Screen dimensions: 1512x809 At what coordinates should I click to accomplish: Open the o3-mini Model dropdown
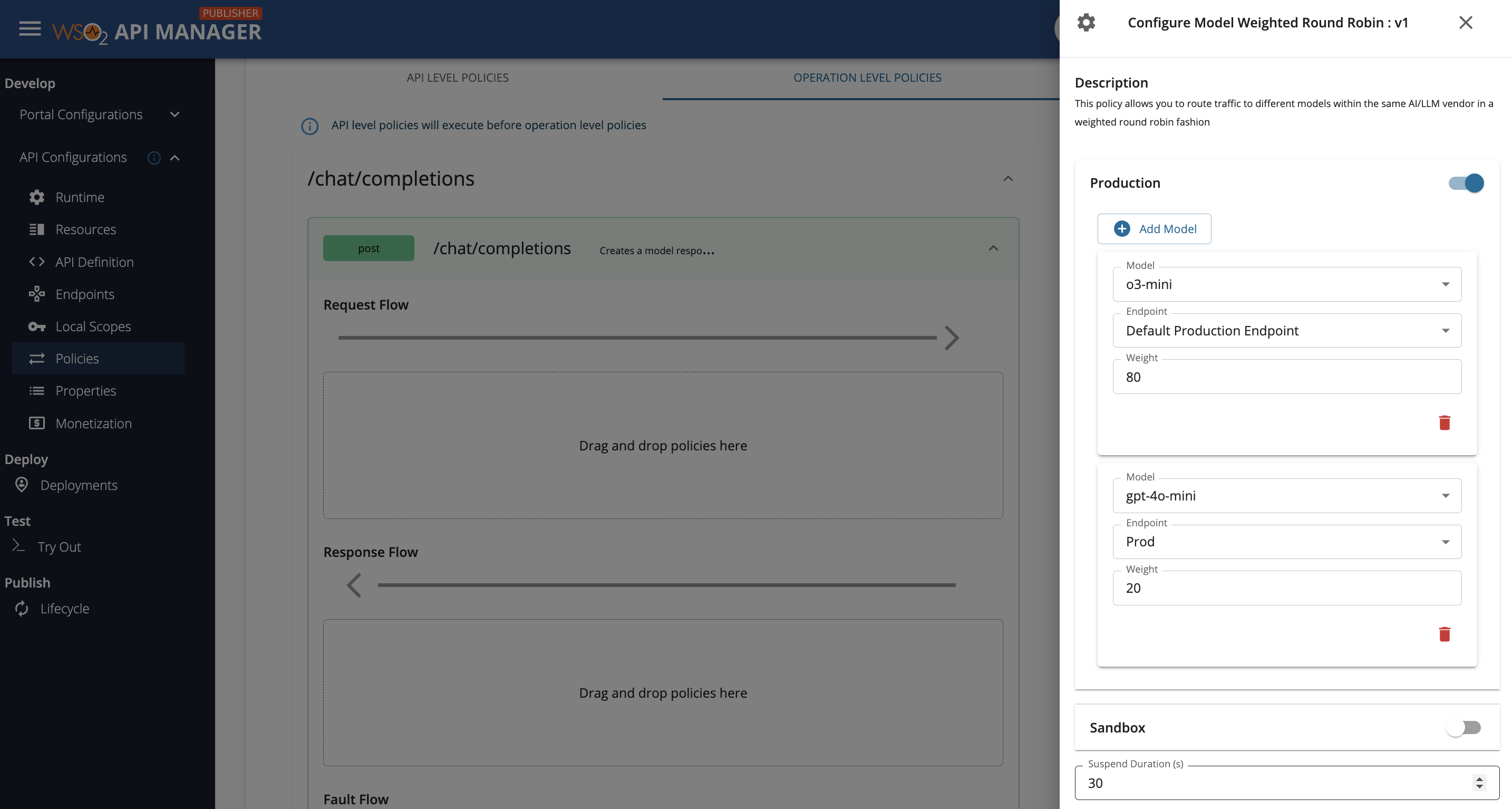(x=1286, y=285)
